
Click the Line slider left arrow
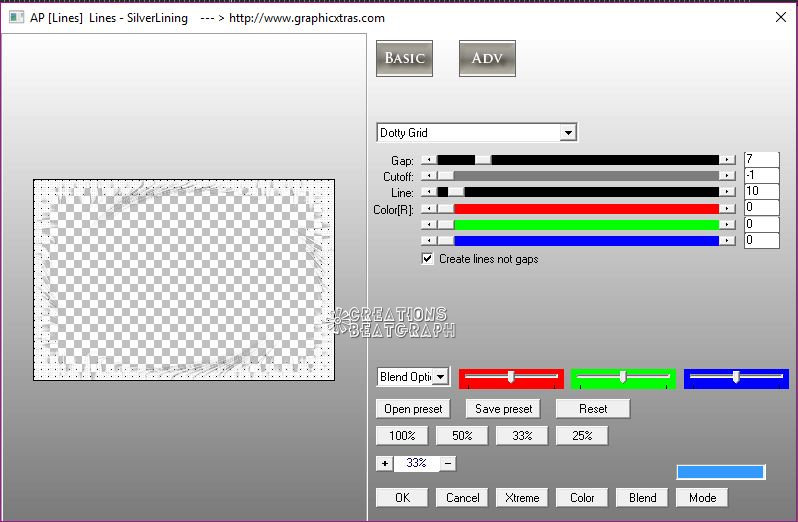click(x=429, y=192)
